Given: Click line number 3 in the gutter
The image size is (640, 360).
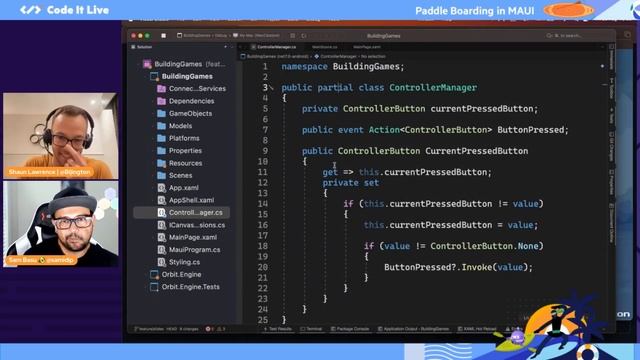Looking at the screenshot, I should pos(265,87).
